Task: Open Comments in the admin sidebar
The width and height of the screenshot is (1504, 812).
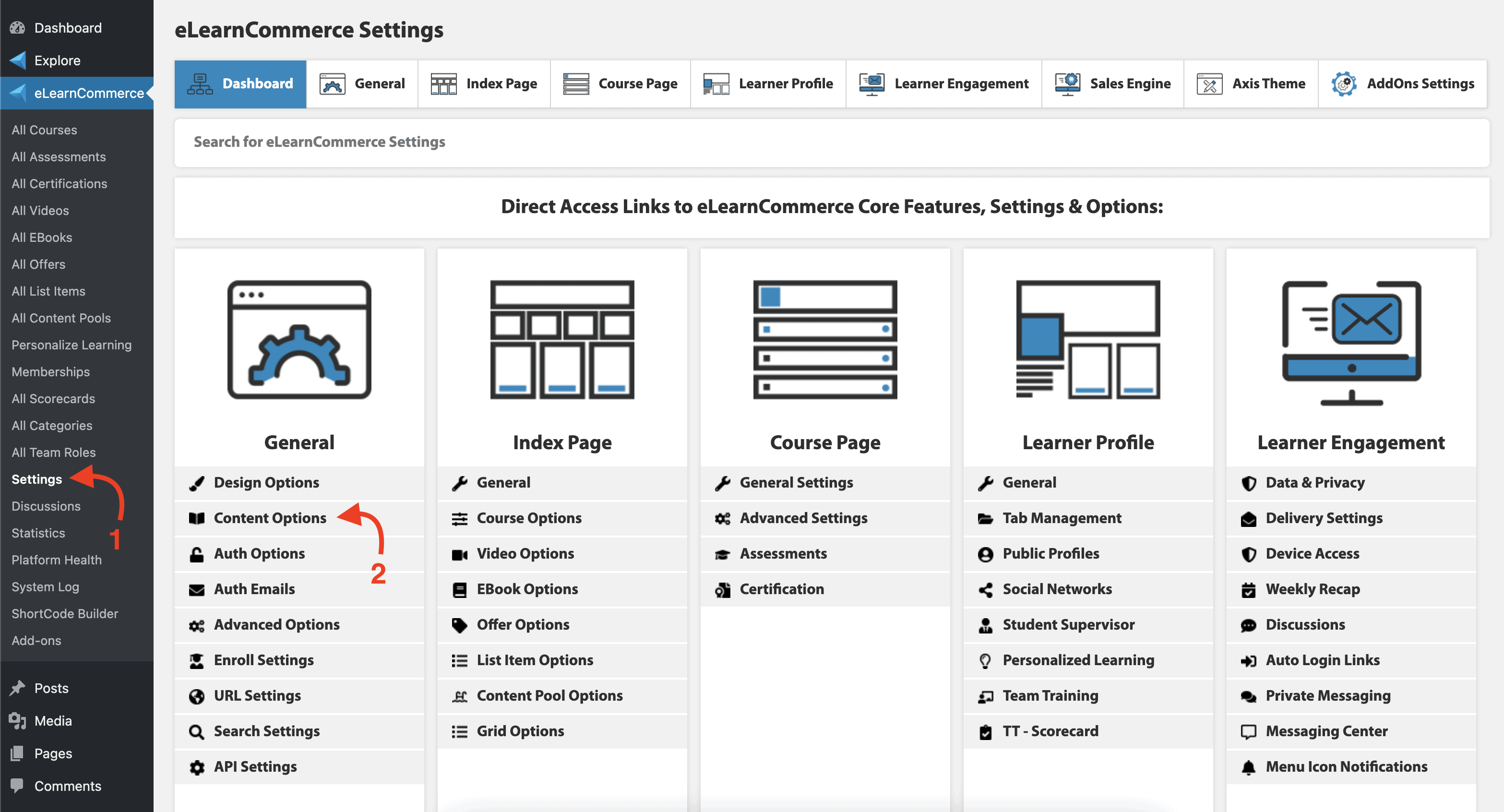Action: (68, 786)
